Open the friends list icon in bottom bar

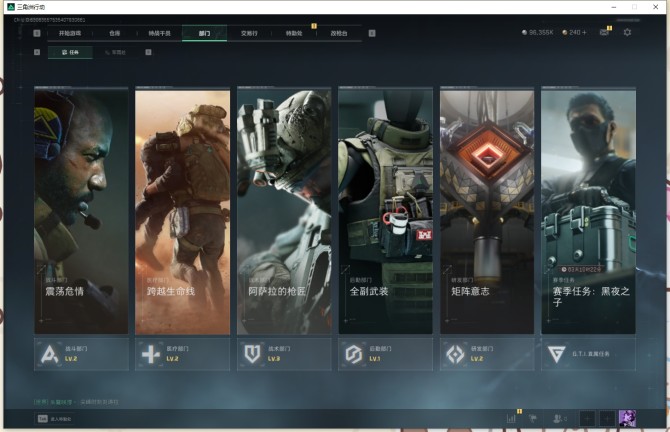point(559,419)
